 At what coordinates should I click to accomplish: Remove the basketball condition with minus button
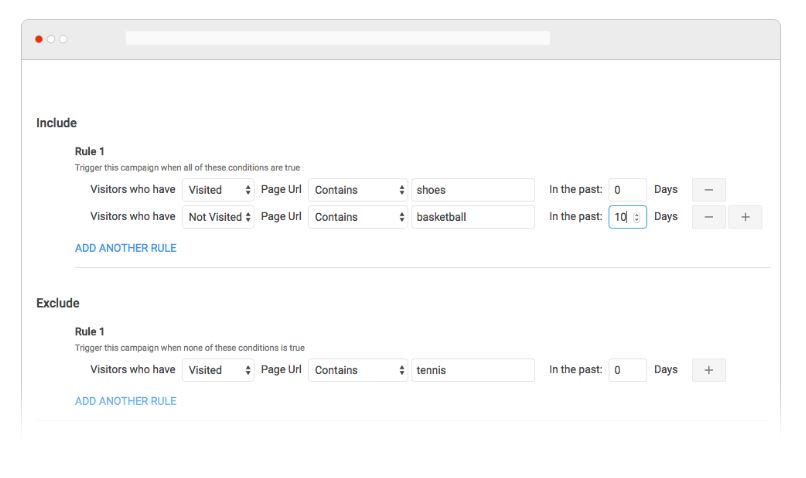[x=708, y=217]
